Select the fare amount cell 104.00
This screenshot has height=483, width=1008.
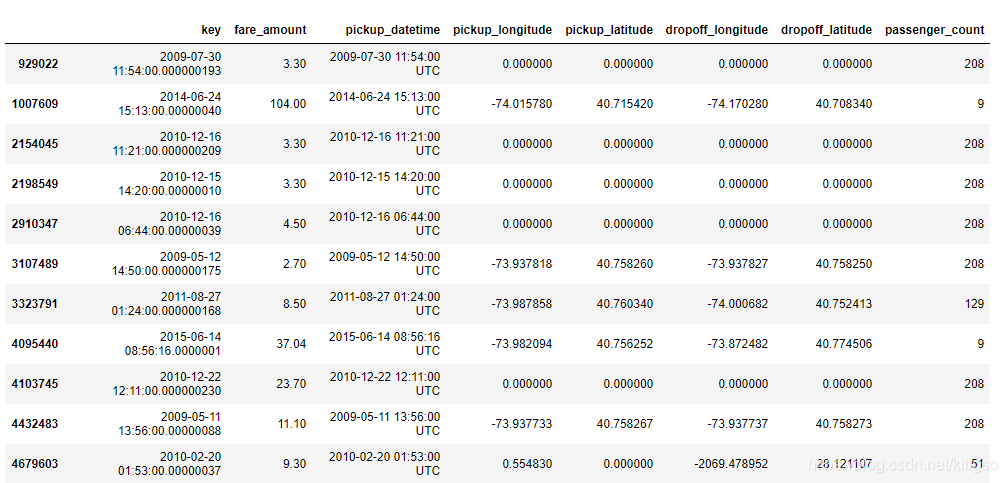coord(288,104)
